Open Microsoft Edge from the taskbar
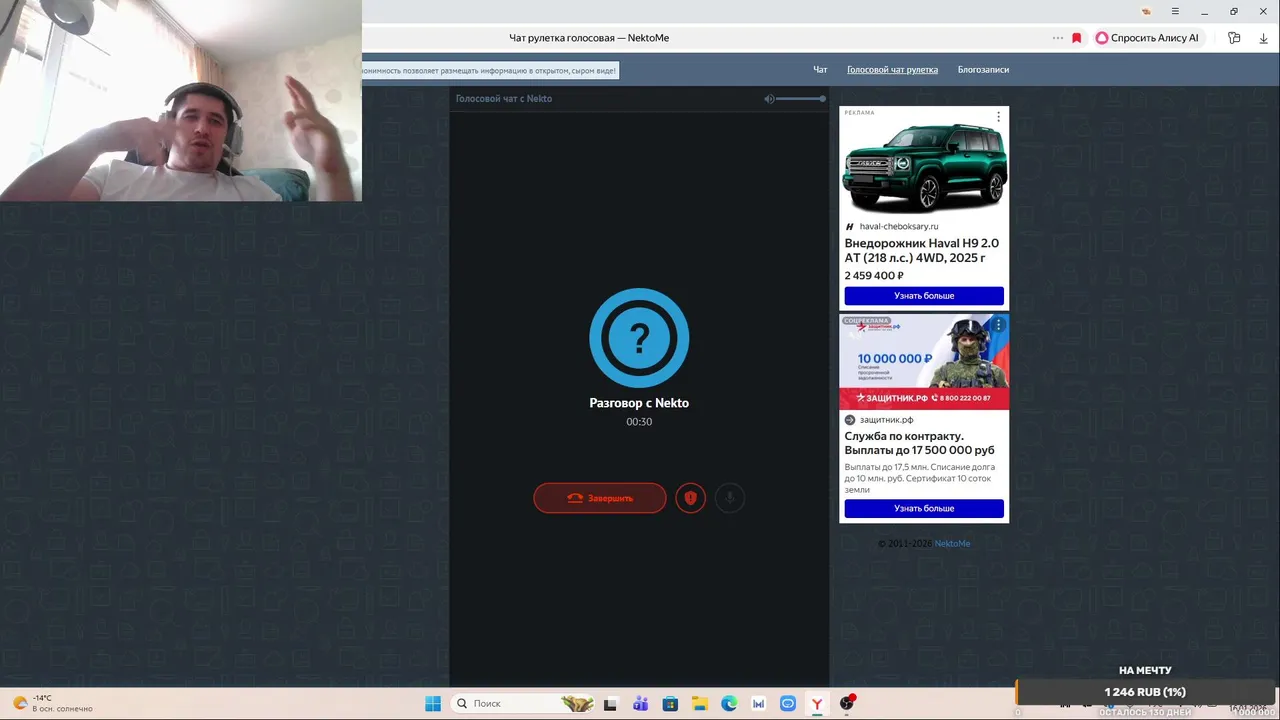This screenshot has height=720, width=1280. tap(729, 704)
